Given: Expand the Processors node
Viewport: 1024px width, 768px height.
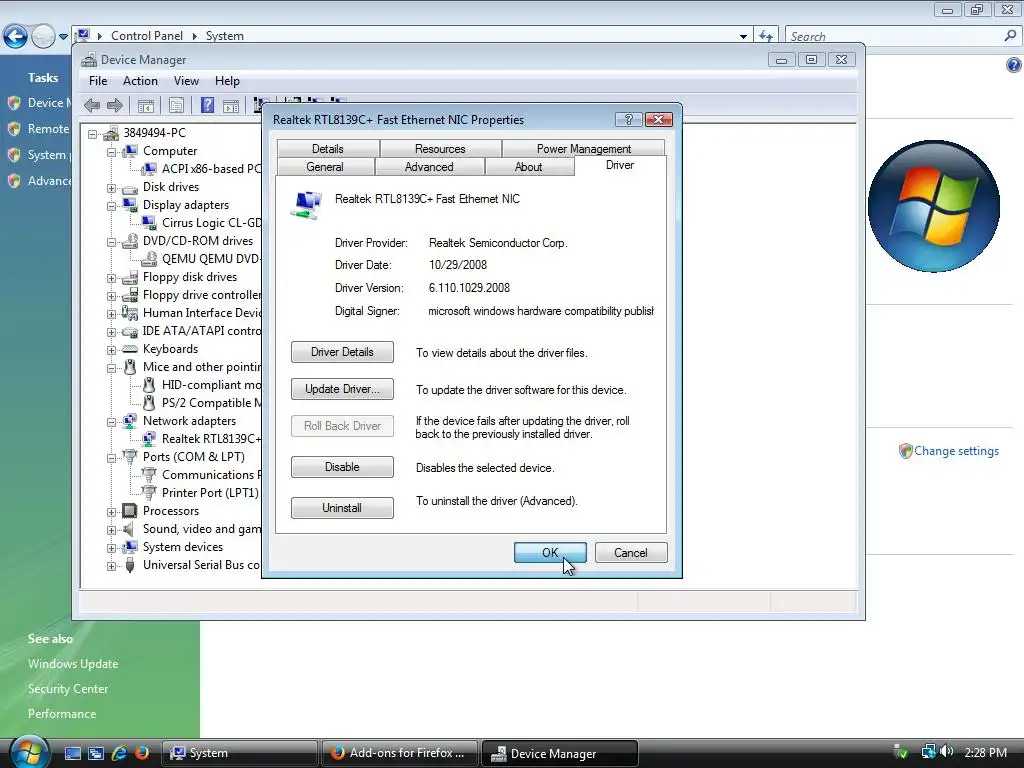Looking at the screenshot, I should [112, 512].
